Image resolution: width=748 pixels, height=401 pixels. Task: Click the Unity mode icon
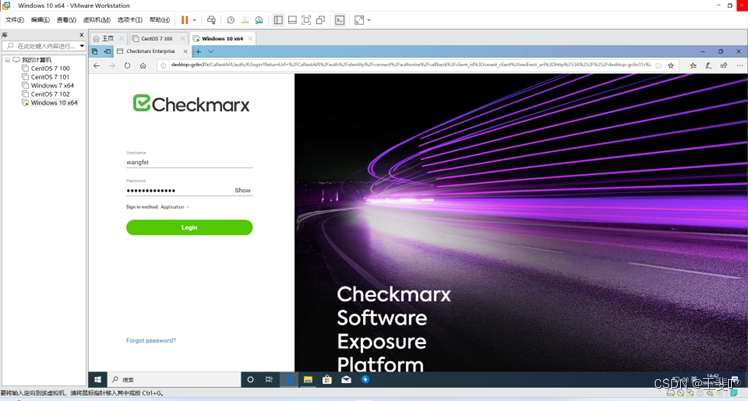[321, 20]
